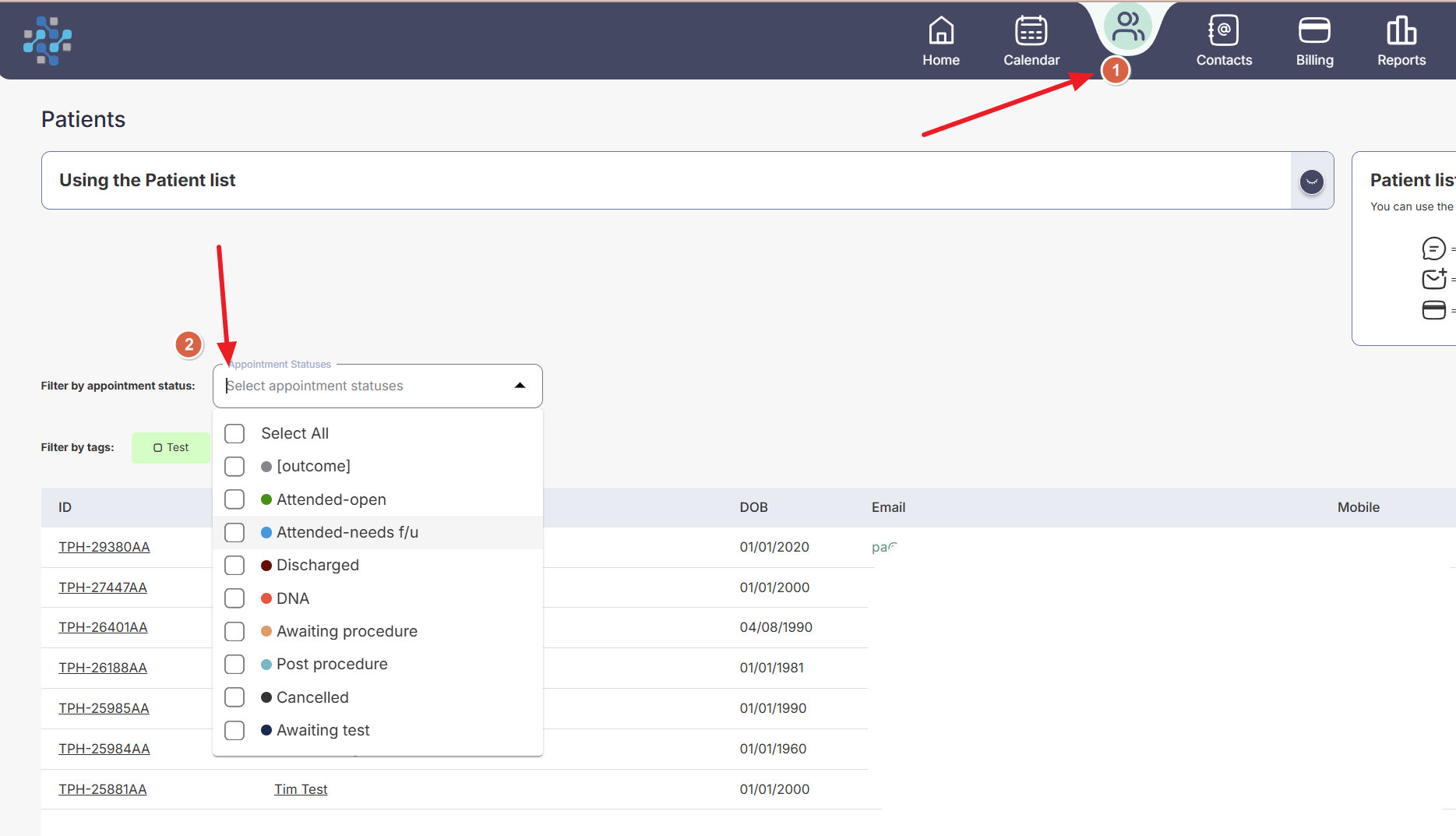The image size is (1456, 836).
Task: Click the Test tag filter button
Action: point(171,447)
